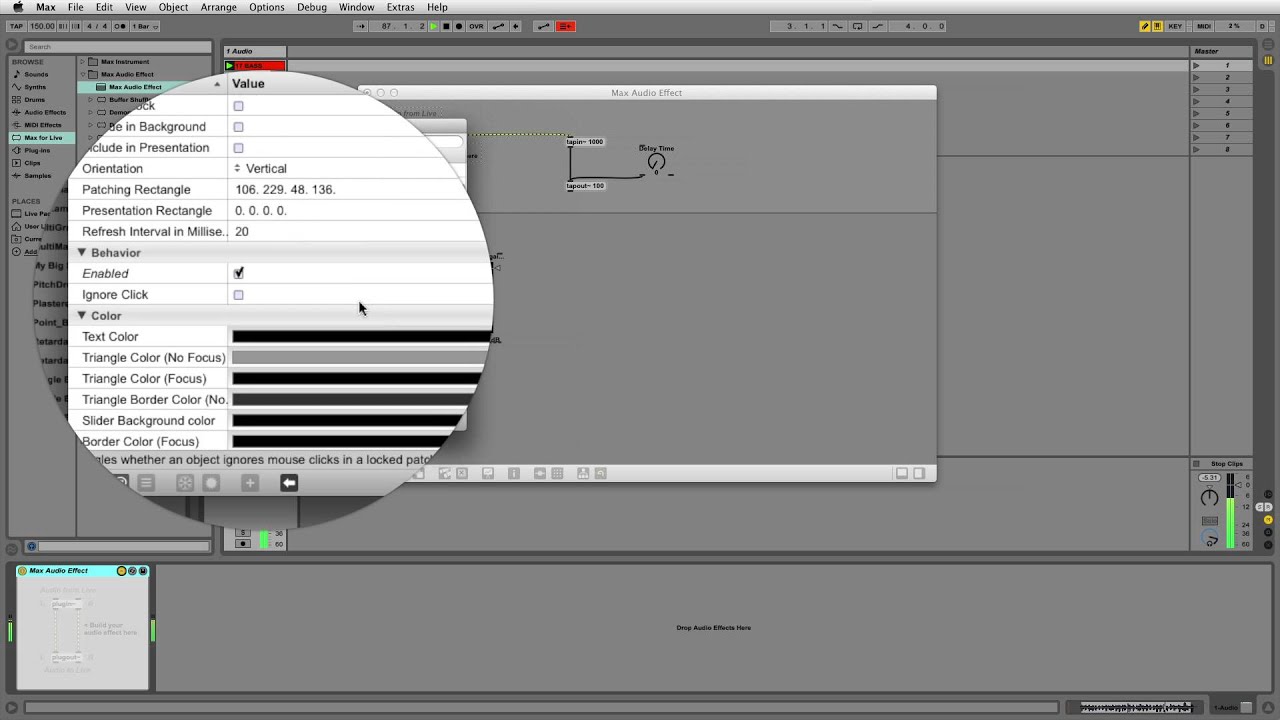Click the Text Color swatch
This screenshot has height=720, width=1280.
pyautogui.click(x=362, y=337)
